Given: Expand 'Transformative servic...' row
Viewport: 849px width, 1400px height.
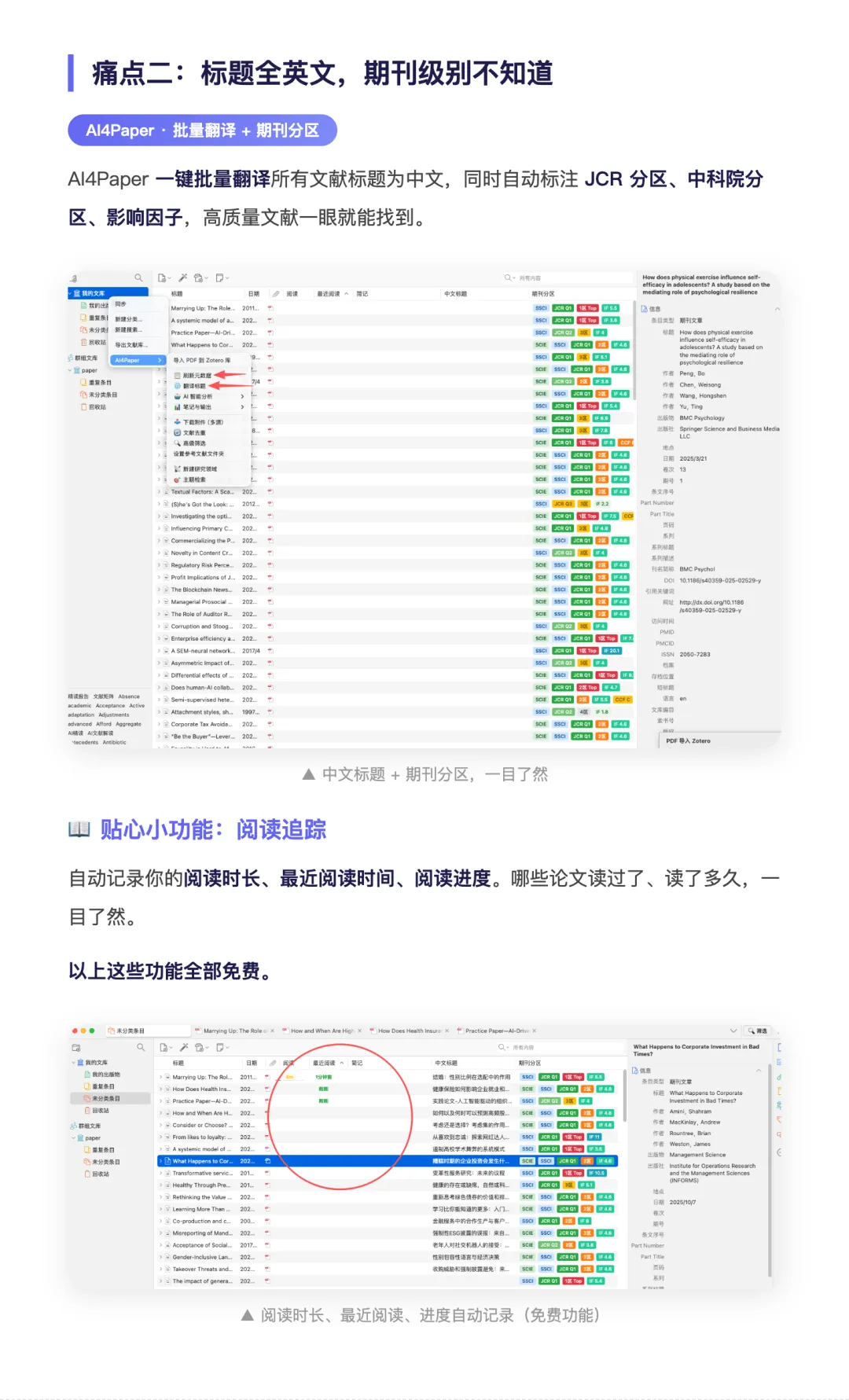Looking at the screenshot, I should (161, 1173).
